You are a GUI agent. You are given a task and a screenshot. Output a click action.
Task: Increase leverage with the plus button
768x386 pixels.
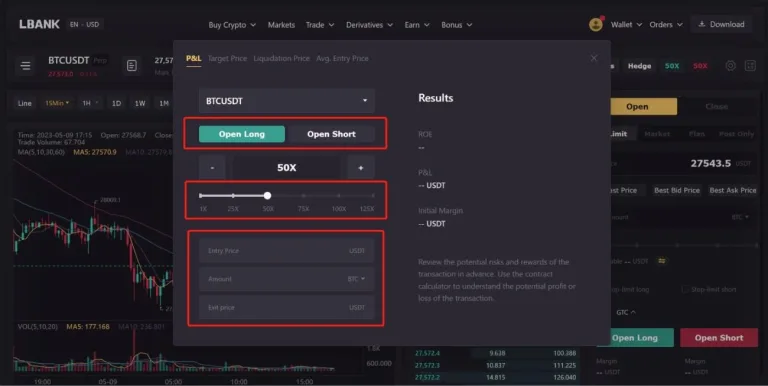point(361,168)
